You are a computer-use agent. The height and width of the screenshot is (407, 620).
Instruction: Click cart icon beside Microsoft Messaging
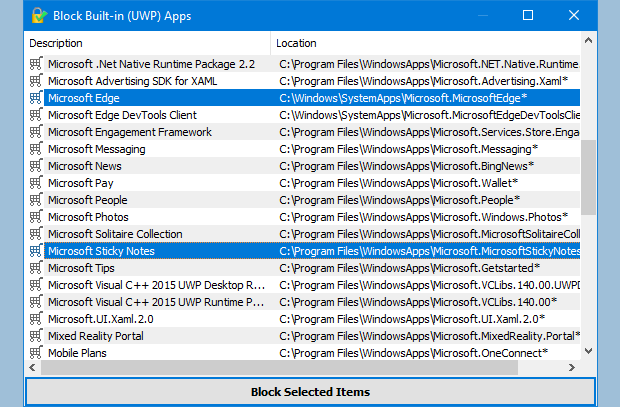pos(36,149)
